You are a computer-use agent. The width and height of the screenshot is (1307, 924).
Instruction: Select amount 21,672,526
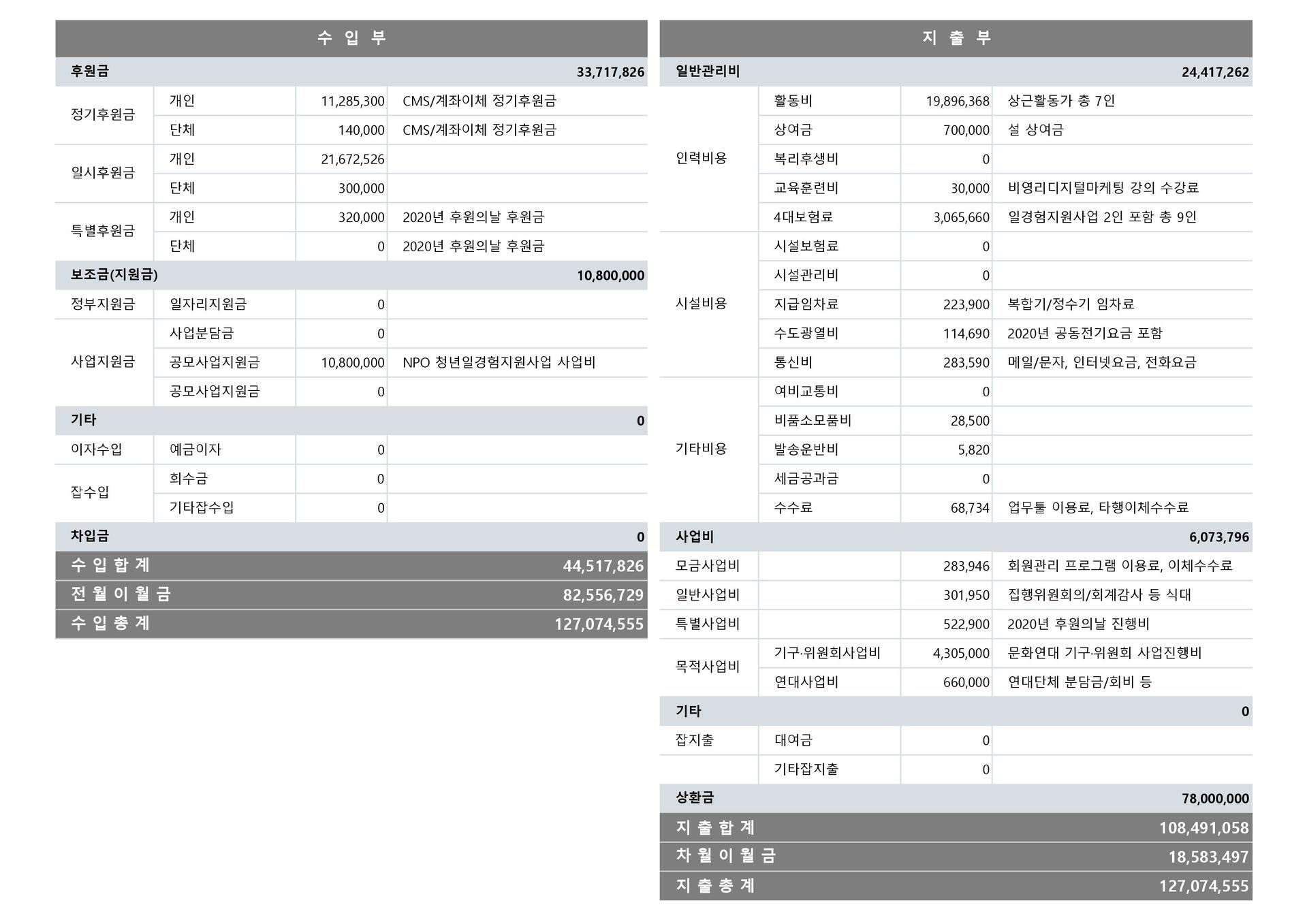click(x=353, y=159)
